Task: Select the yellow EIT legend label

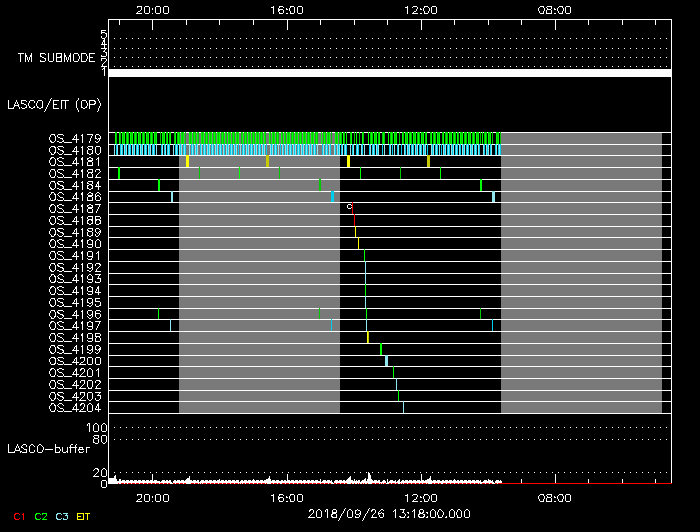Action: (84, 515)
